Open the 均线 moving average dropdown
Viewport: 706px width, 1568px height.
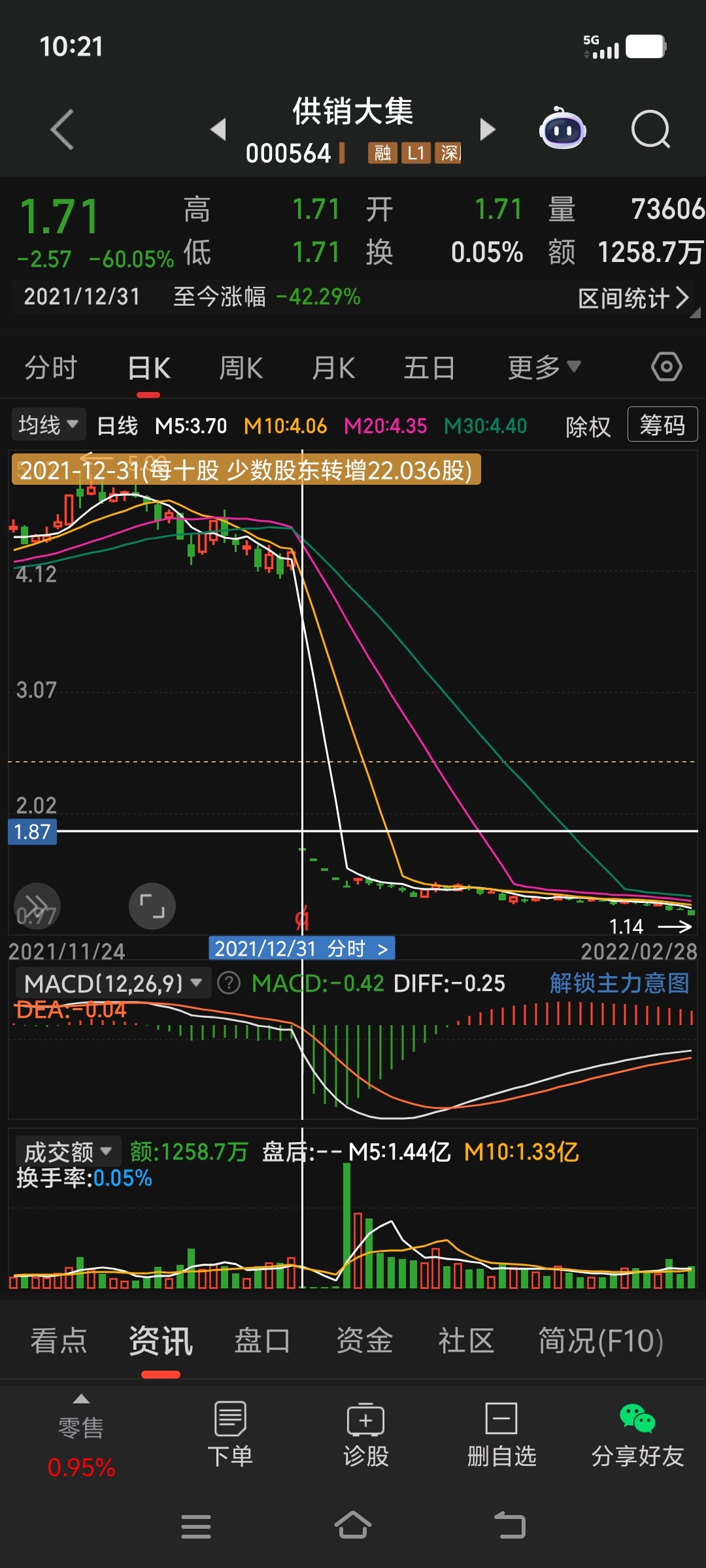point(48,425)
